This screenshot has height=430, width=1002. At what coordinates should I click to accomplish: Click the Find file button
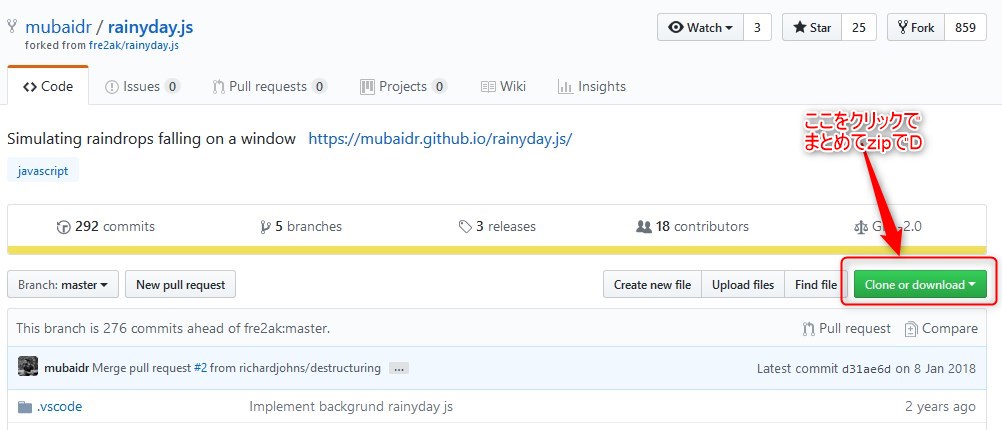[816, 284]
